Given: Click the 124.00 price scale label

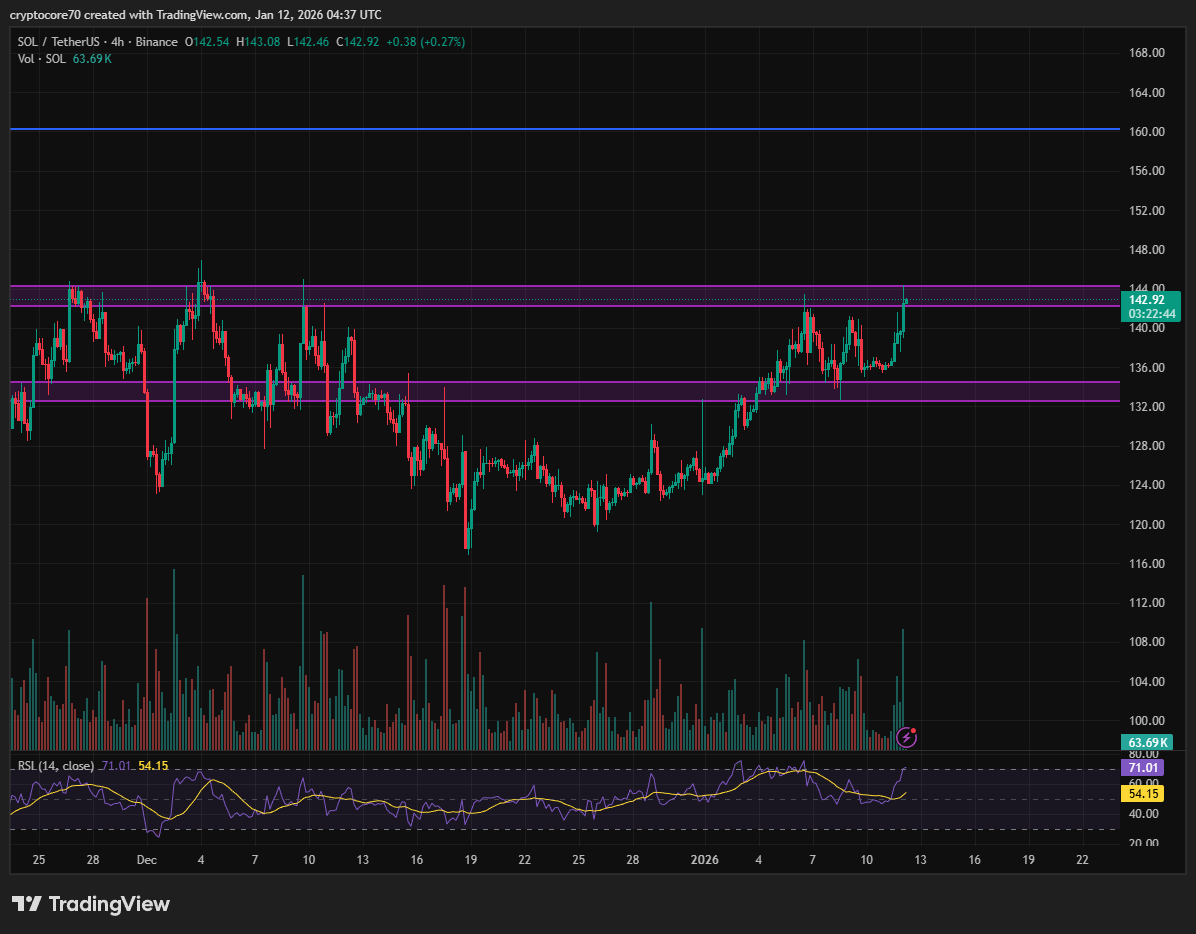Looking at the screenshot, I should [x=1146, y=485].
